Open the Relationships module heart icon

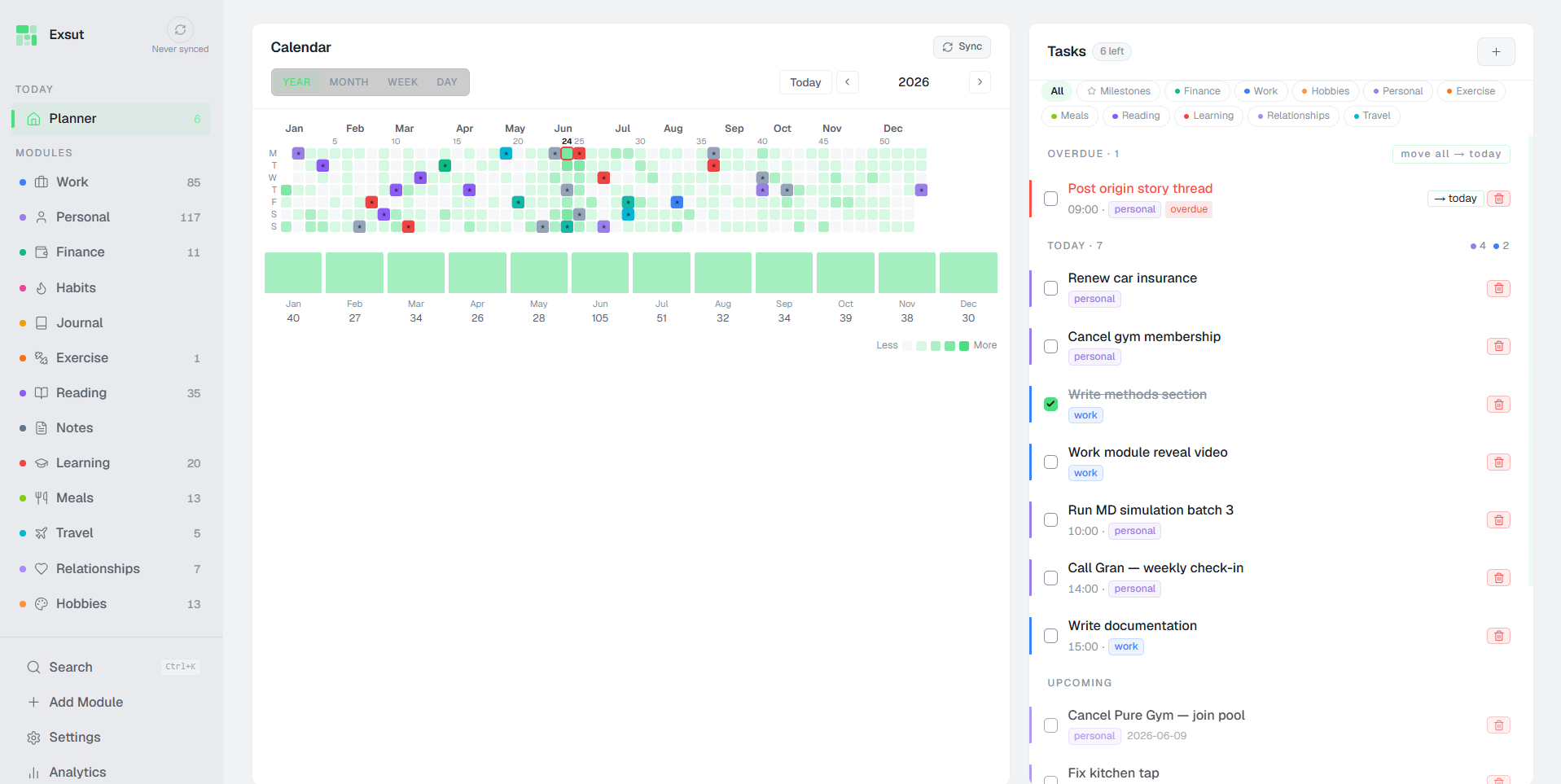pos(42,569)
